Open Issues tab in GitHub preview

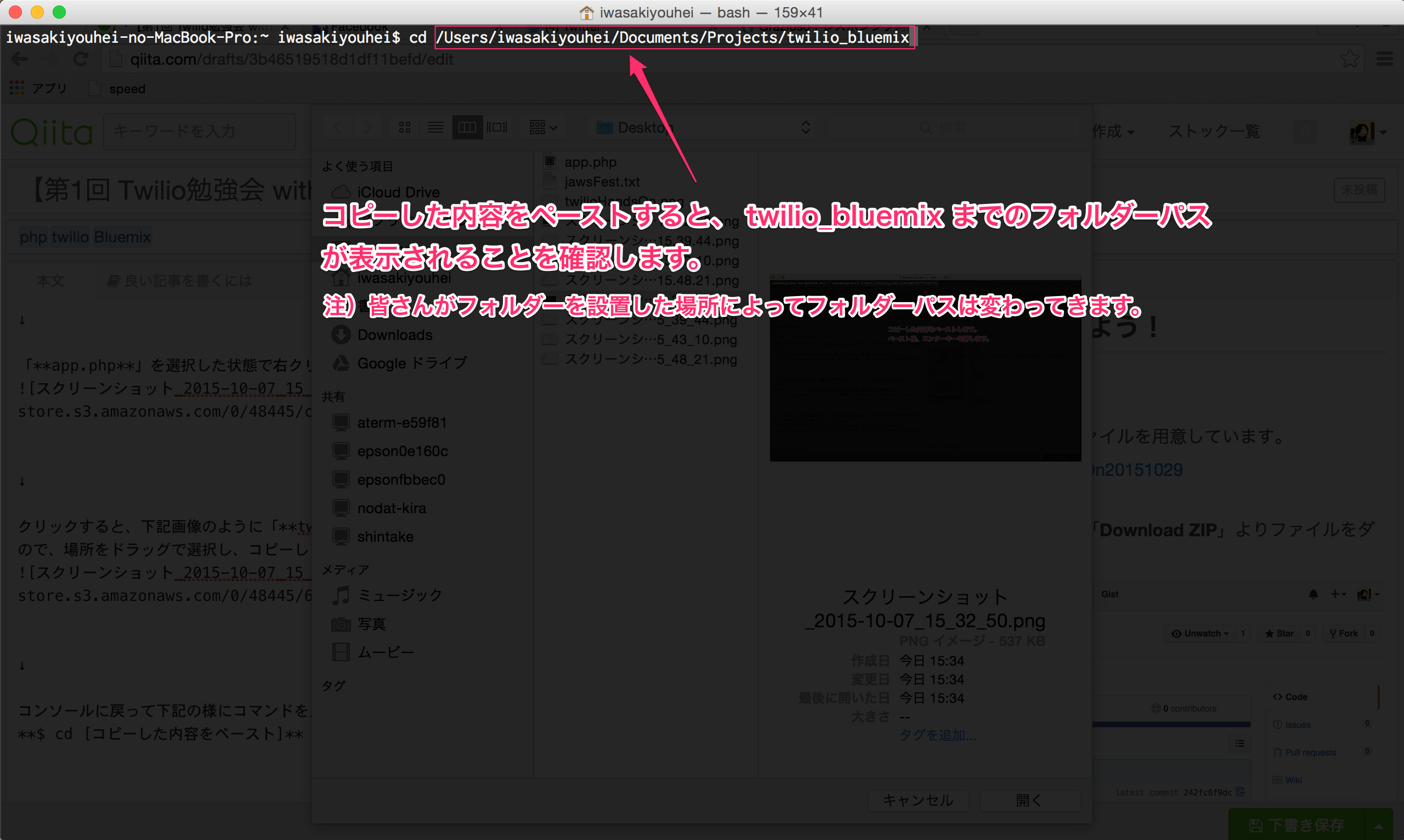[1292, 724]
